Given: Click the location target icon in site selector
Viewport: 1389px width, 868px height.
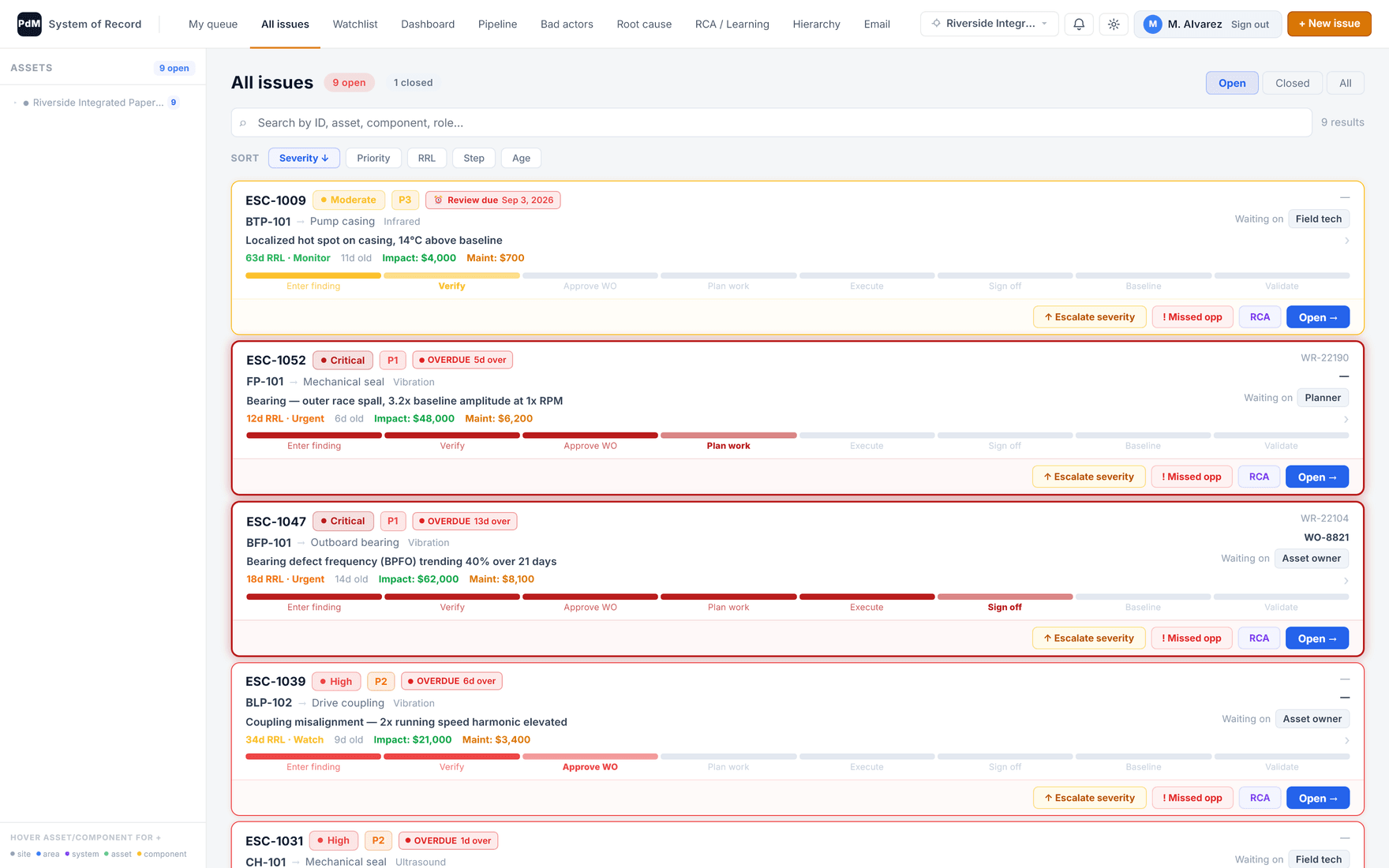Looking at the screenshot, I should 936,24.
